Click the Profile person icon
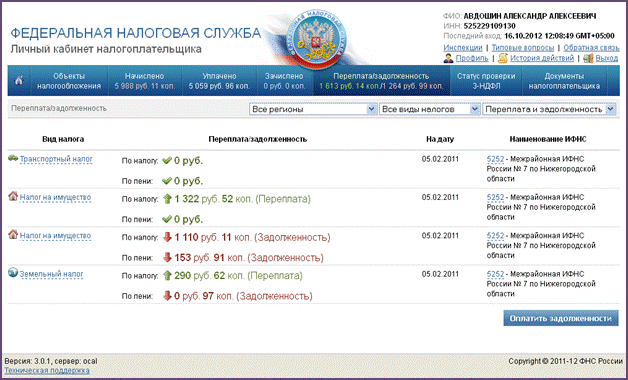 point(449,58)
